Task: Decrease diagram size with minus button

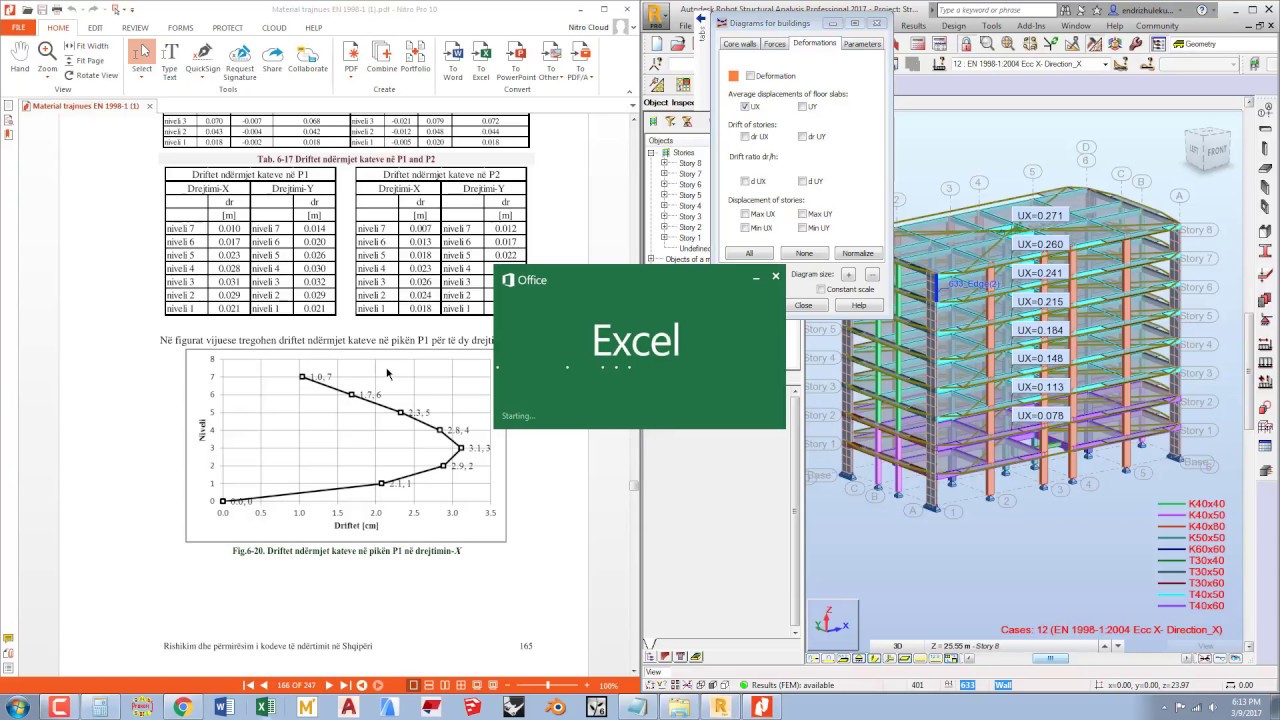Action: point(872,274)
